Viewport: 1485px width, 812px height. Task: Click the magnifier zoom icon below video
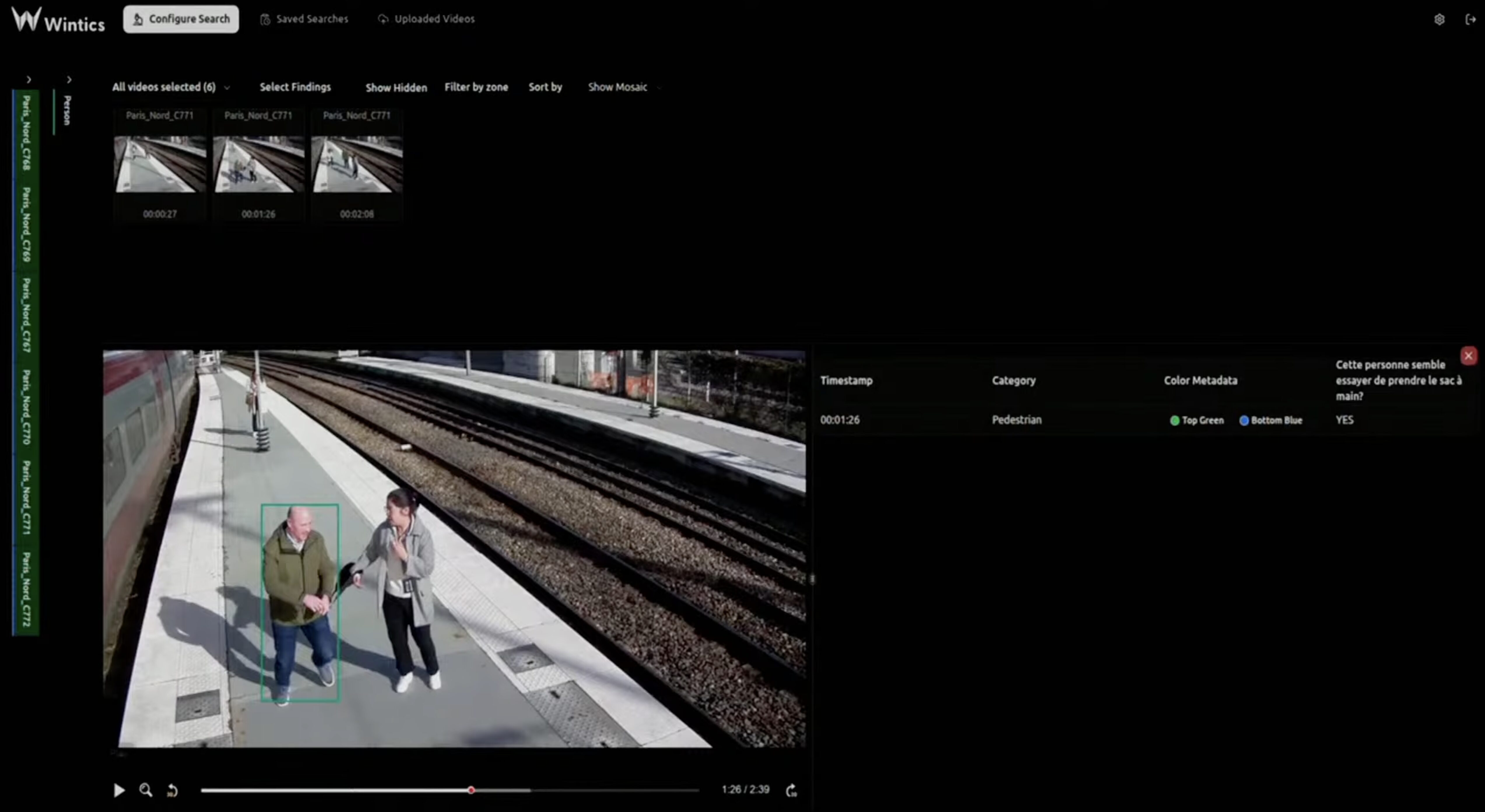[146, 790]
